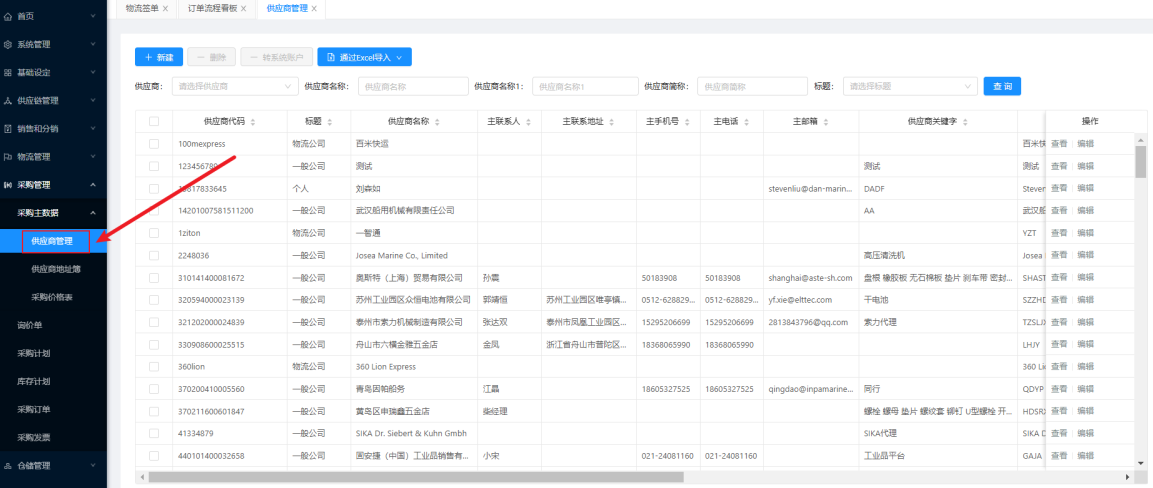Screen dimensions: 1153x488
Task: Sort by 供应商代码 column arrows
Action: point(253,122)
